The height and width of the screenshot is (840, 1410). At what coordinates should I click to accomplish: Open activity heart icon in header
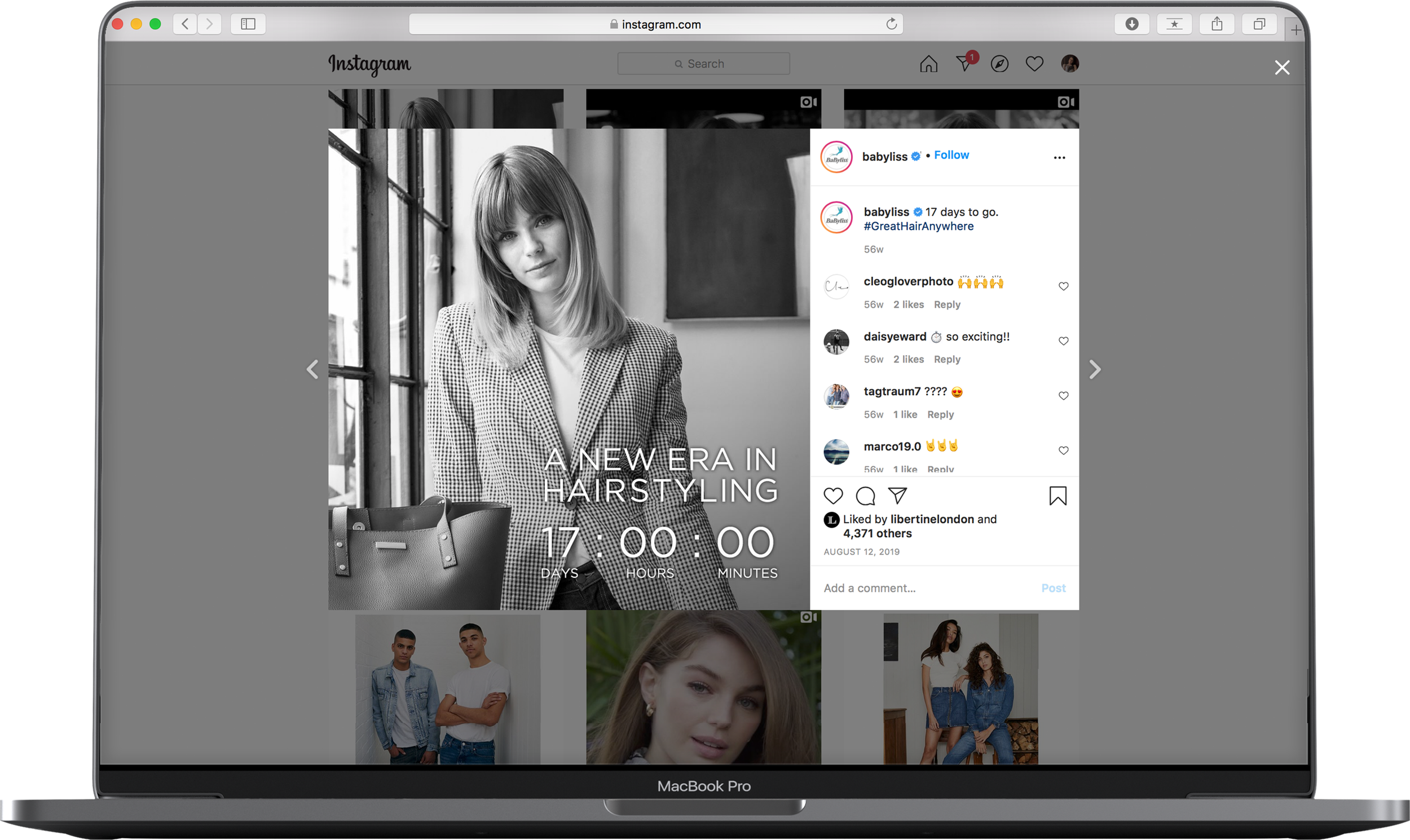(x=1034, y=64)
